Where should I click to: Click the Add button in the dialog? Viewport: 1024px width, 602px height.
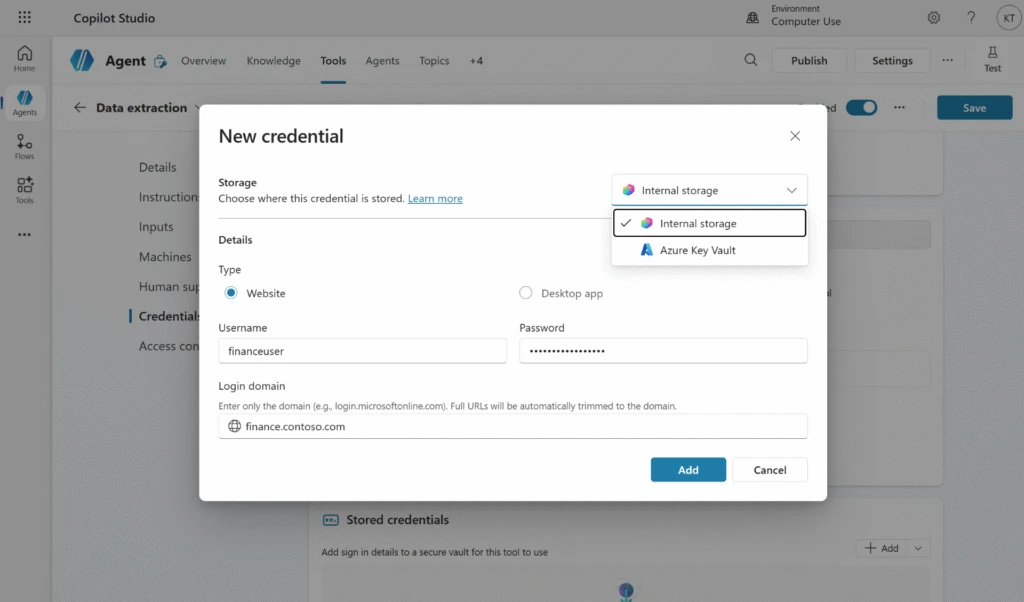(x=688, y=469)
